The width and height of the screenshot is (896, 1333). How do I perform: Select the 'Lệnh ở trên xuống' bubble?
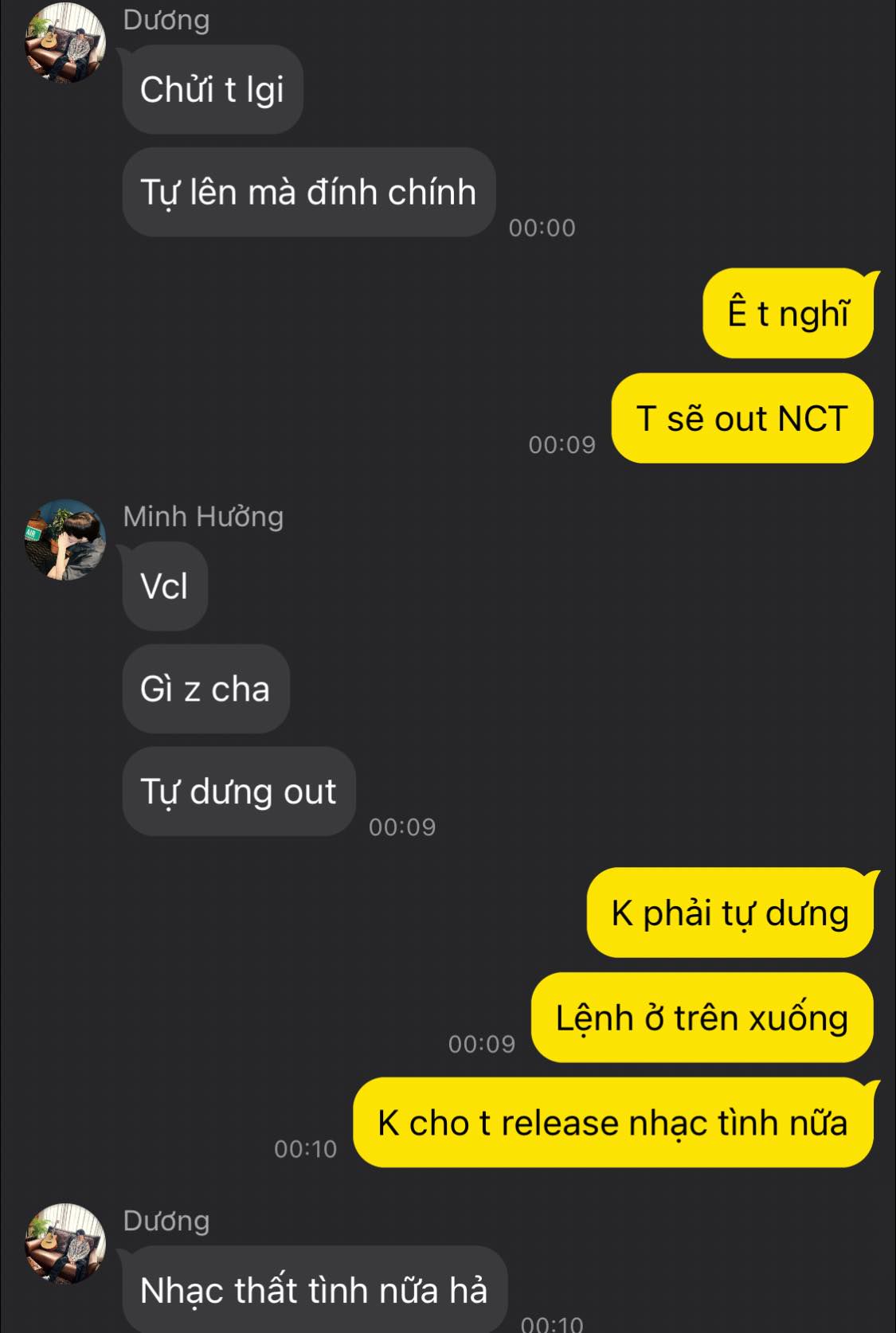click(702, 1018)
